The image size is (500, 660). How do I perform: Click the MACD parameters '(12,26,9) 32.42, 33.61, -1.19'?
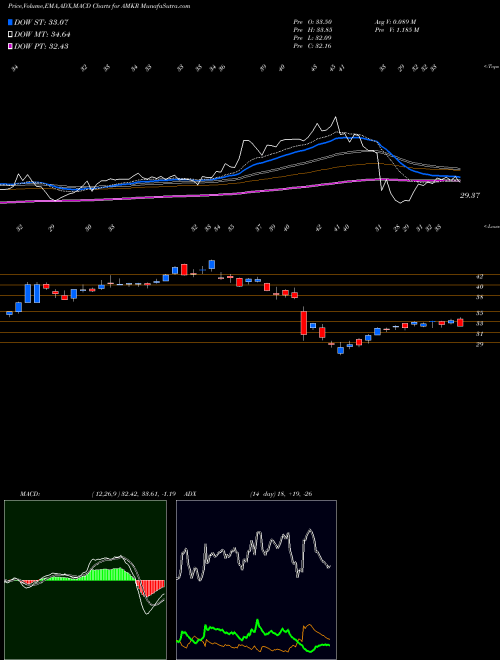(x=136, y=493)
